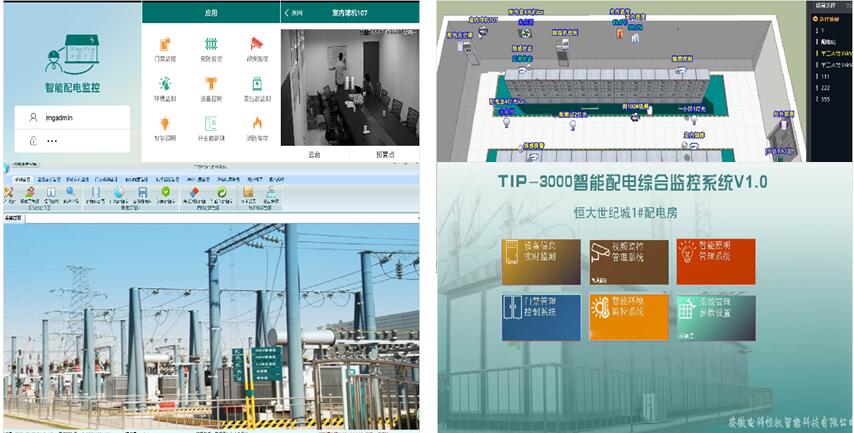Open the door access monitoring app icon
The image size is (854, 433).
165,44
